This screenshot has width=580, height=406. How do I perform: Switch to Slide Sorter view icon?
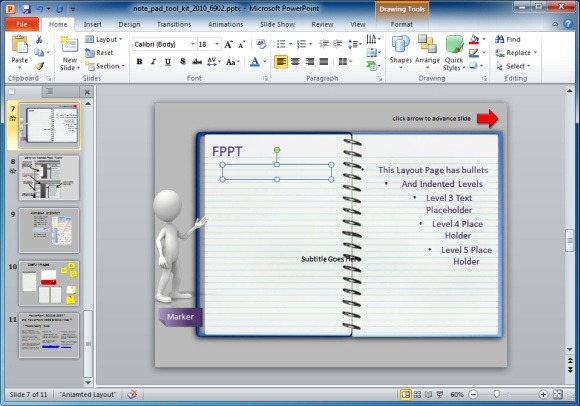tap(417, 395)
